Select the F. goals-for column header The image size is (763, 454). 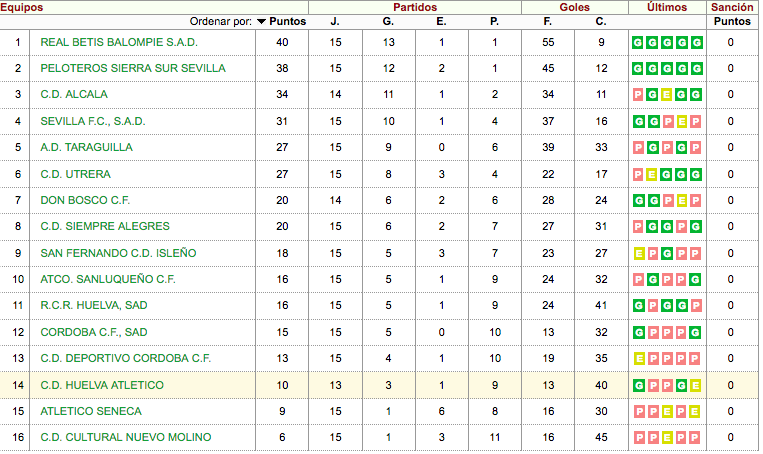pos(547,21)
